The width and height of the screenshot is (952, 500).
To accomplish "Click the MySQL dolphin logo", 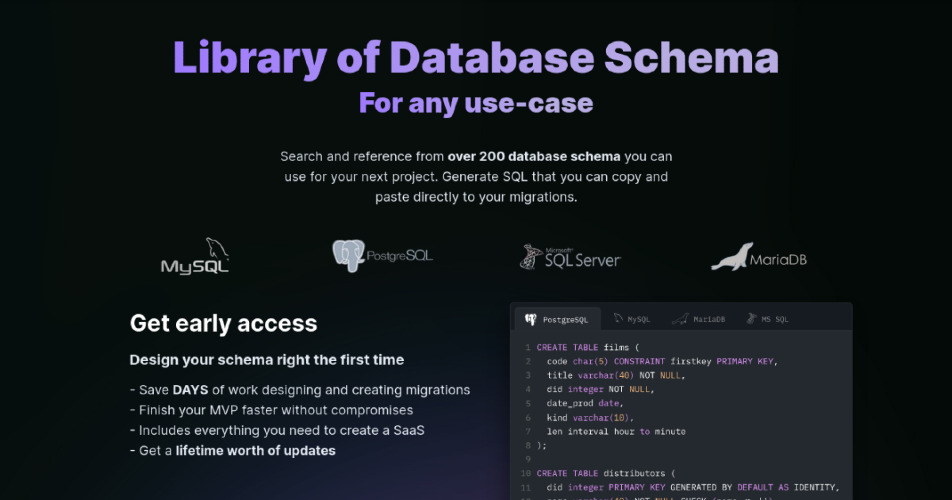I will [x=194, y=256].
